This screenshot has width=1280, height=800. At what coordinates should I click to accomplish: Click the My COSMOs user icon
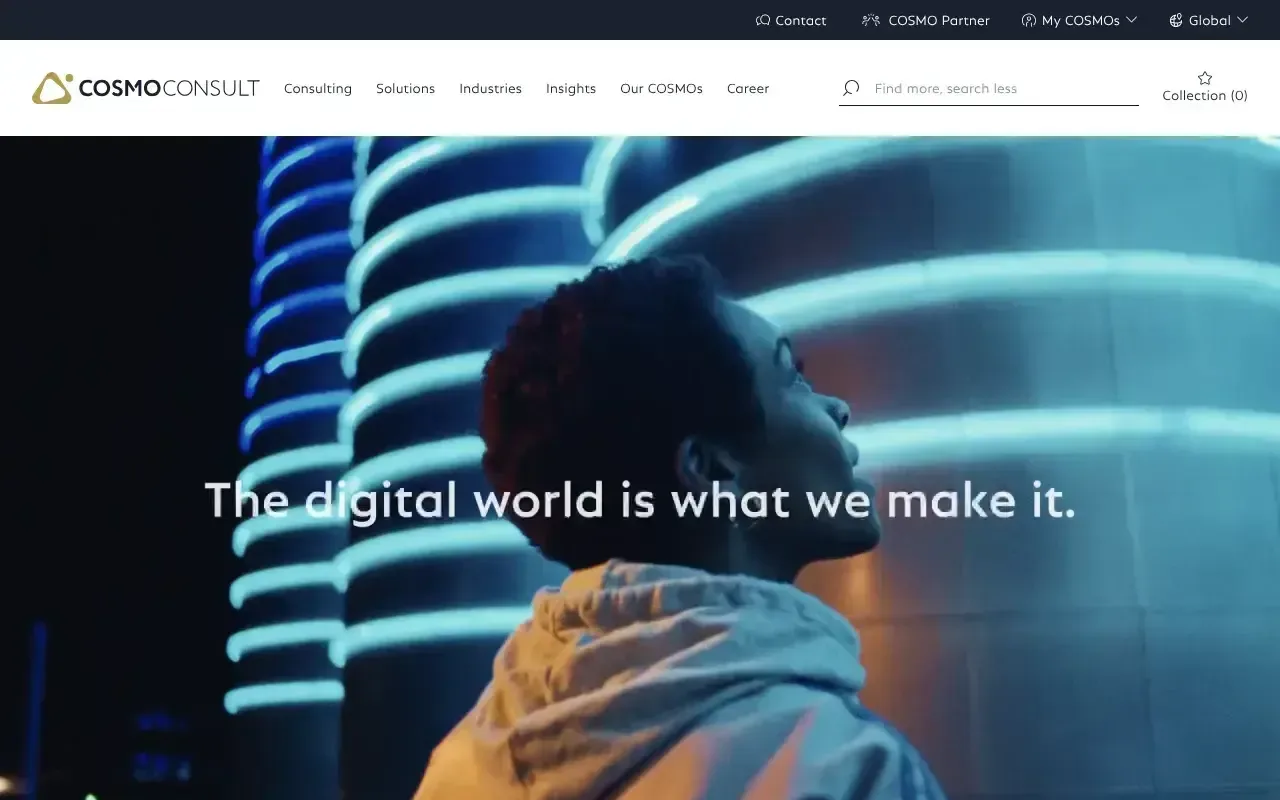pos(1028,20)
